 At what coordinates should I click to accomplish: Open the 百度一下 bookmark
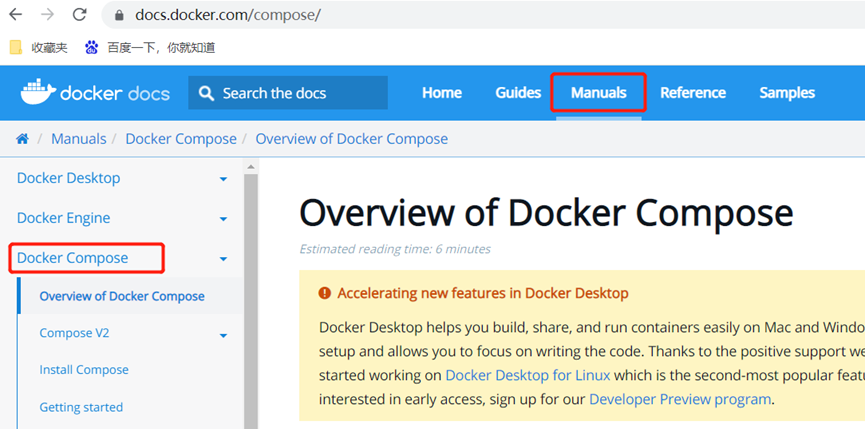tap(149, 47)
